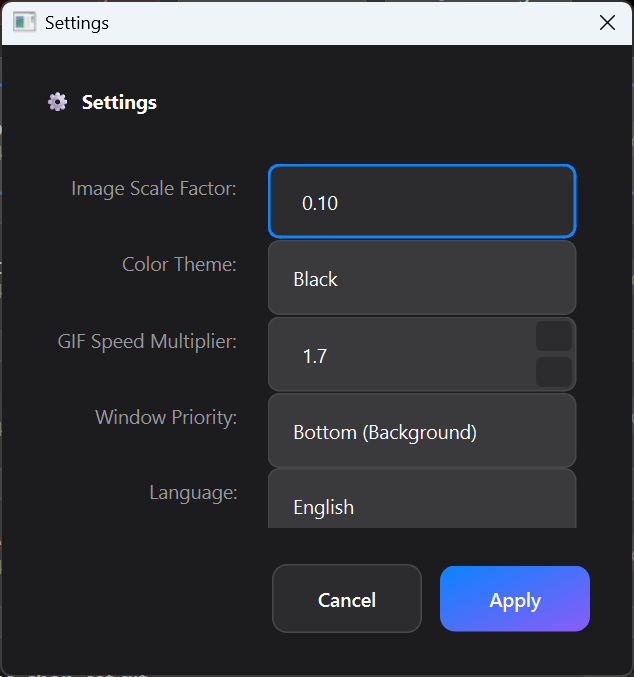634x677 pixels.
Task: Click the Settings title in the title bar
Action: 77,22
